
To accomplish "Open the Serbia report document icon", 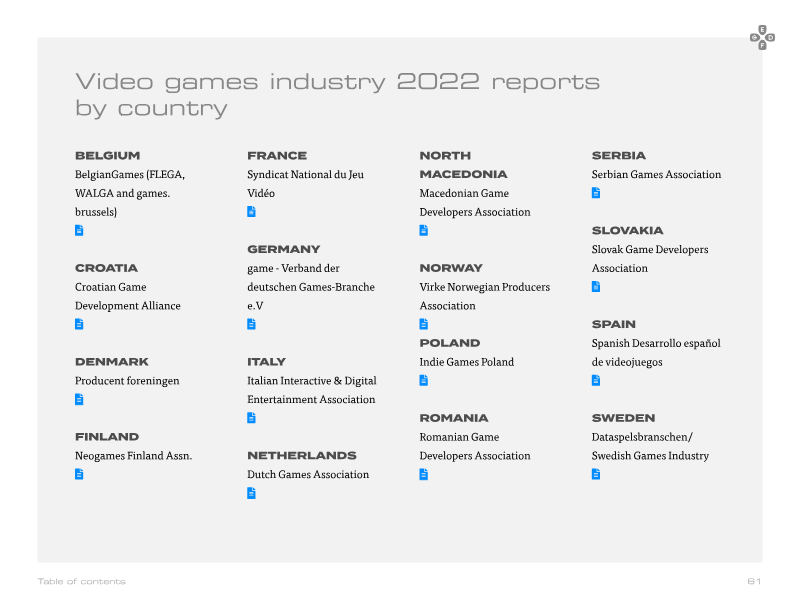I will (x=596, y=192).
